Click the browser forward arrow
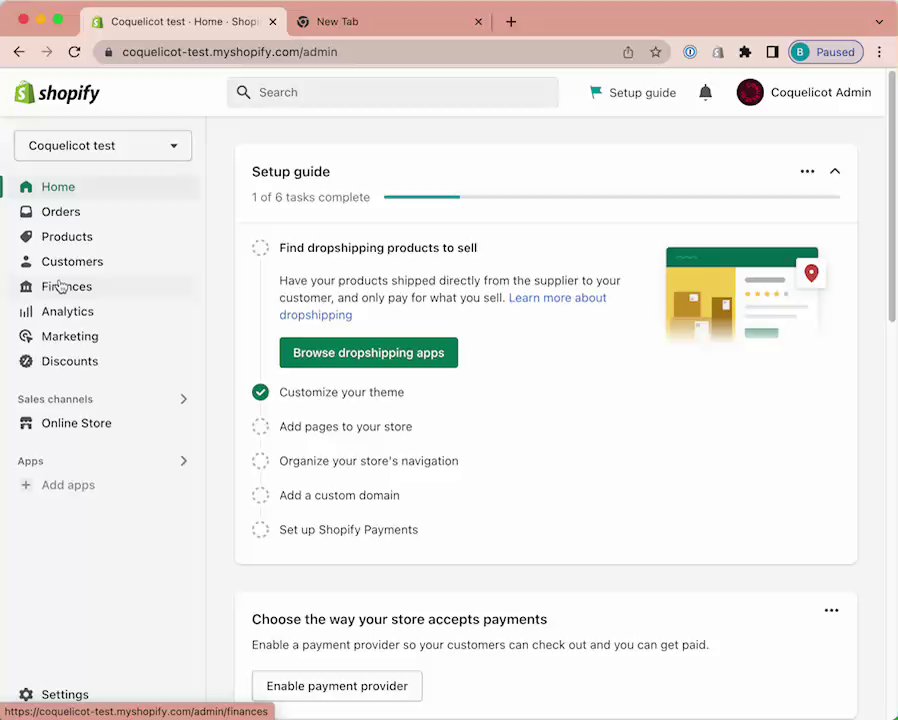 pos(47,52)
